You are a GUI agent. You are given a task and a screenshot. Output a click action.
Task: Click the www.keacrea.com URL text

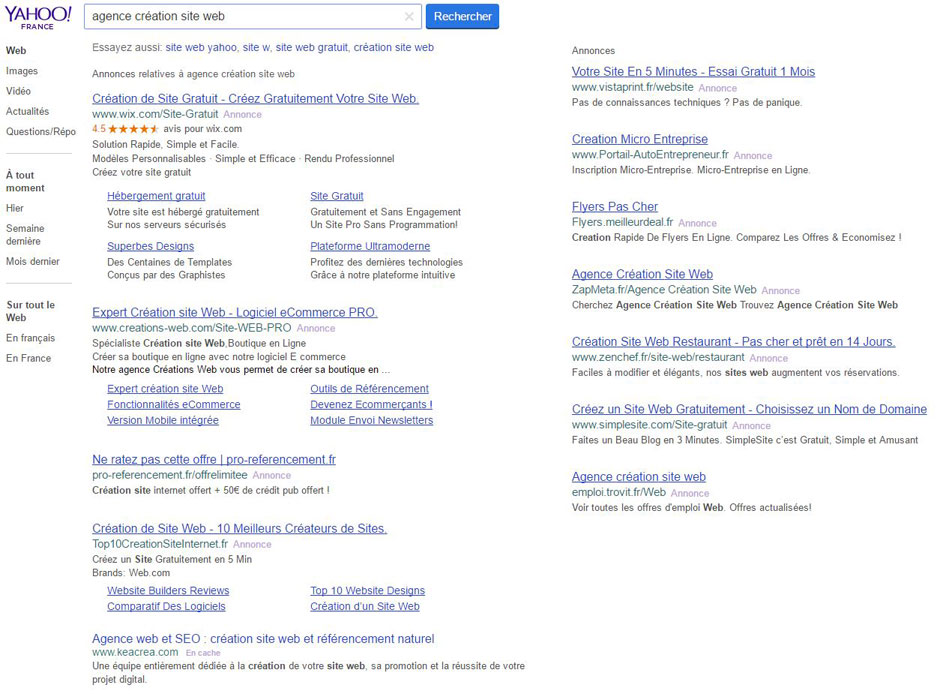(135, 652)
